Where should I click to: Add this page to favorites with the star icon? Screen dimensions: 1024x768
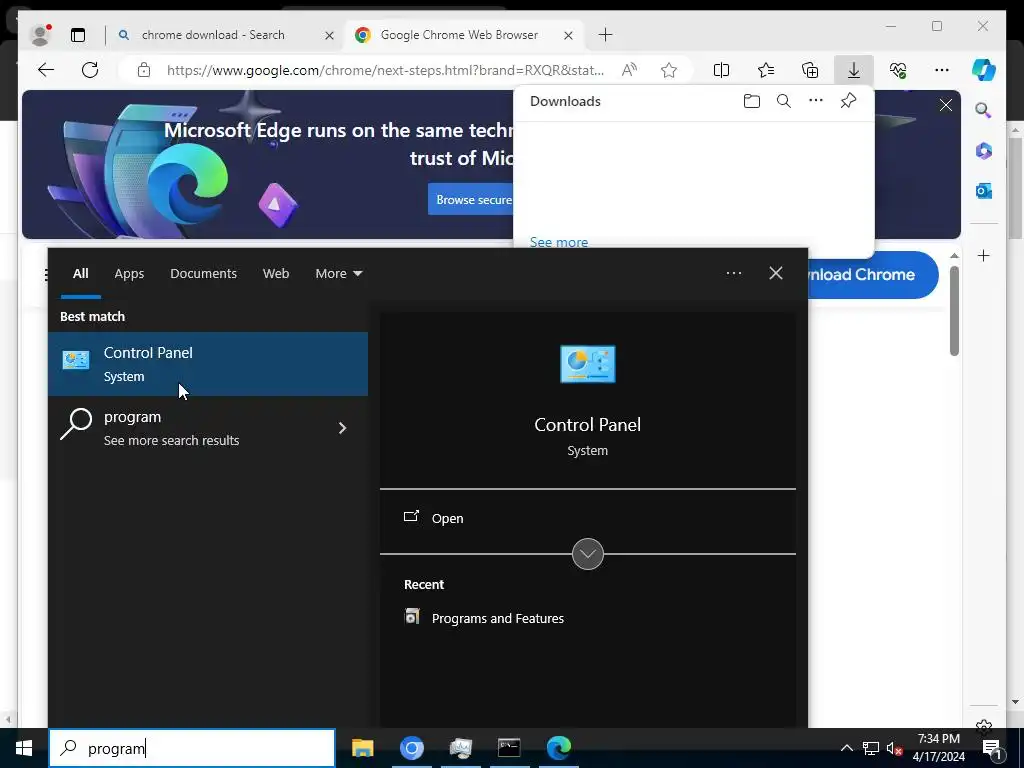(669, 70)
